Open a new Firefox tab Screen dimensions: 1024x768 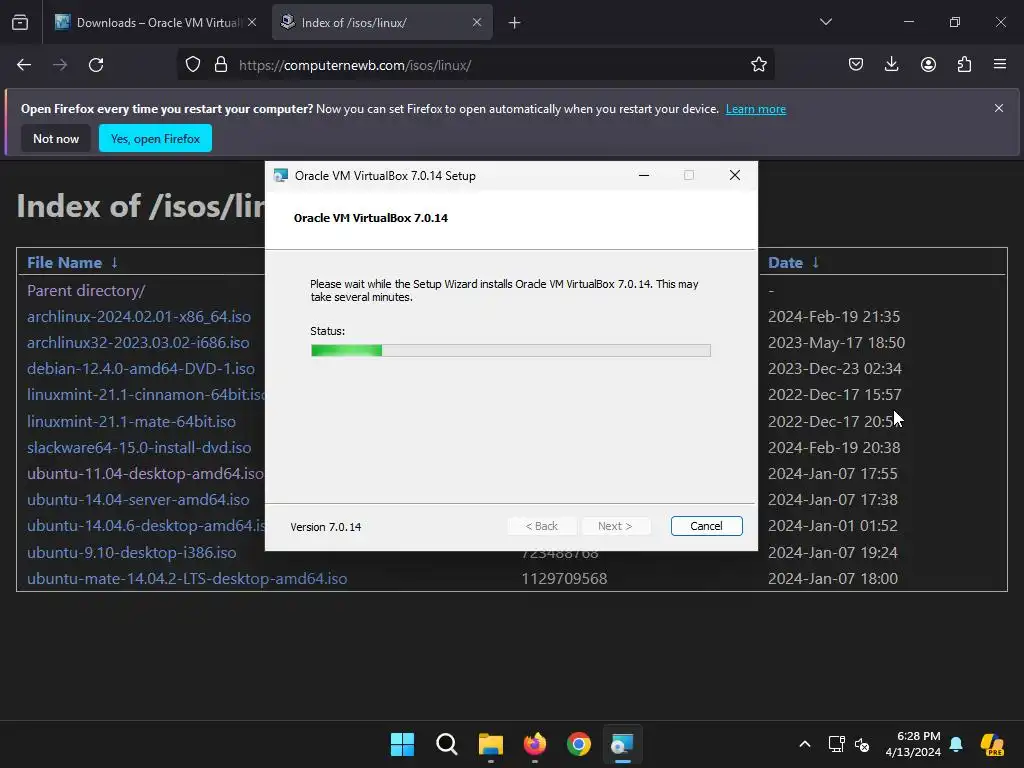point(515,23)
